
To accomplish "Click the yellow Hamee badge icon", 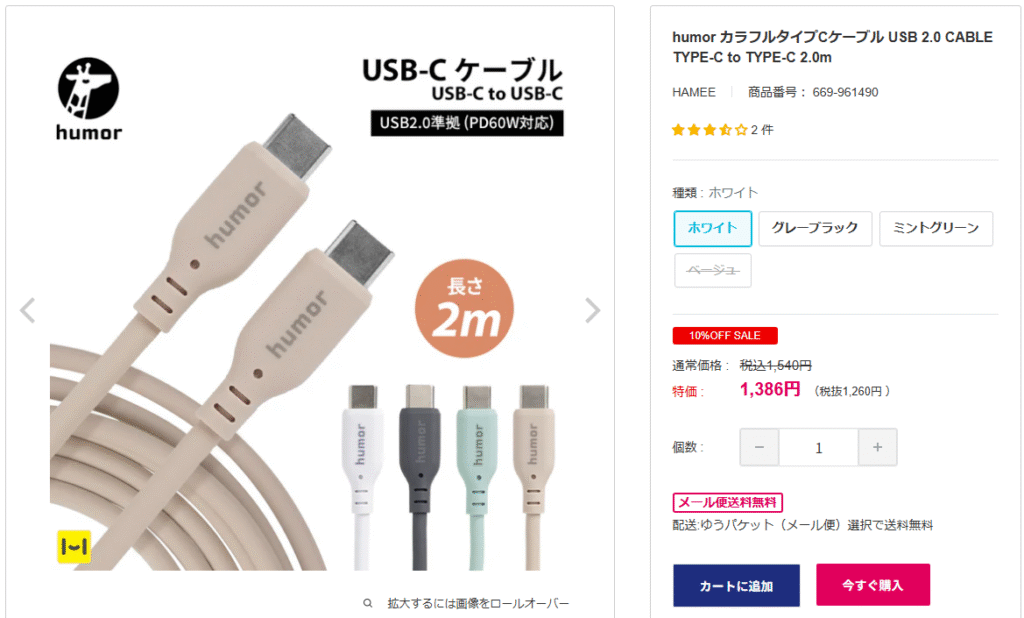I will (x=74, y=547).
